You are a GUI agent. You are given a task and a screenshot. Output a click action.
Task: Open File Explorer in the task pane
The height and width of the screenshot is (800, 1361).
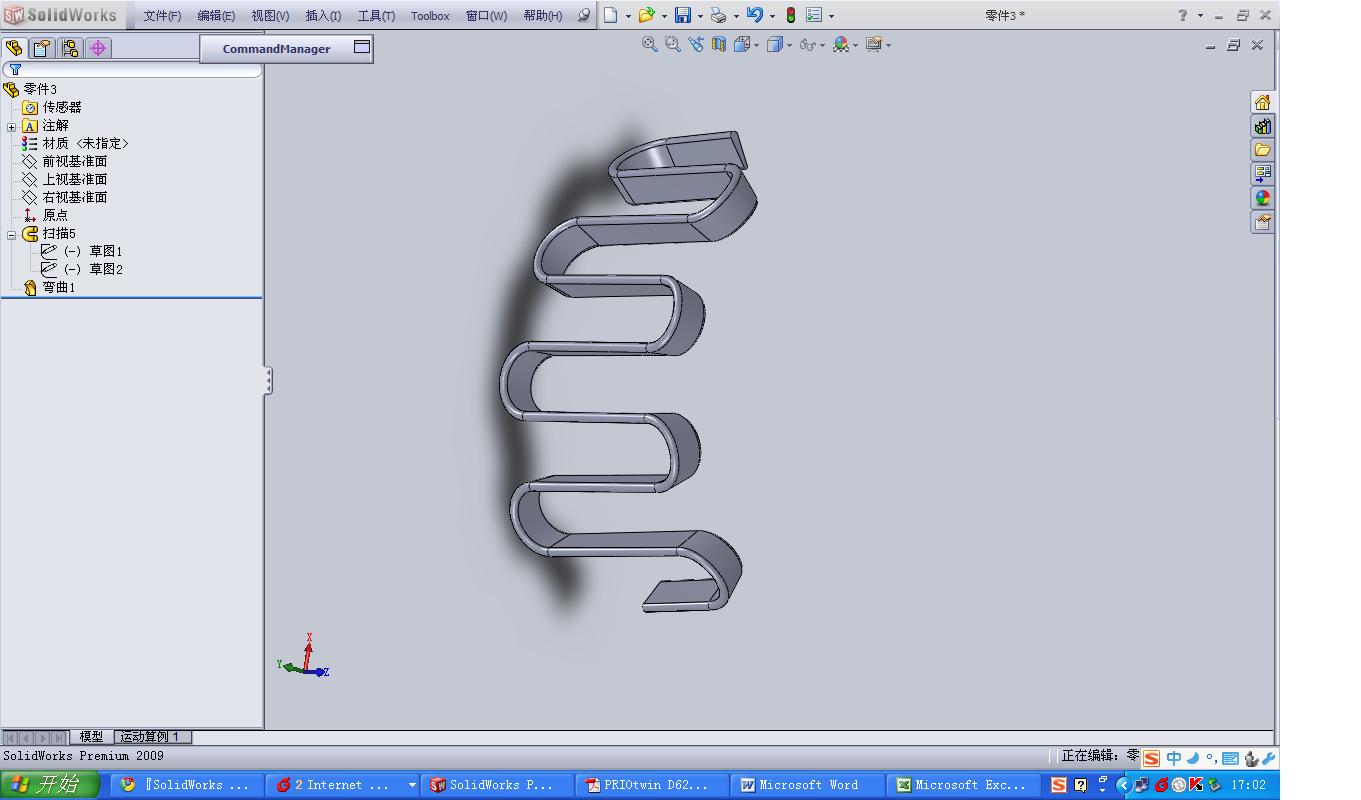pyautogui.click(x=1263, y=150)
